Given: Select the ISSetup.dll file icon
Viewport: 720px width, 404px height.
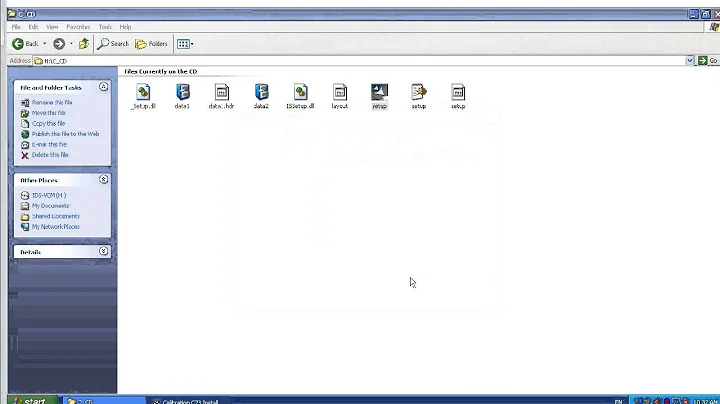Looking at the screenshot, I should click(x=300, y=92).
